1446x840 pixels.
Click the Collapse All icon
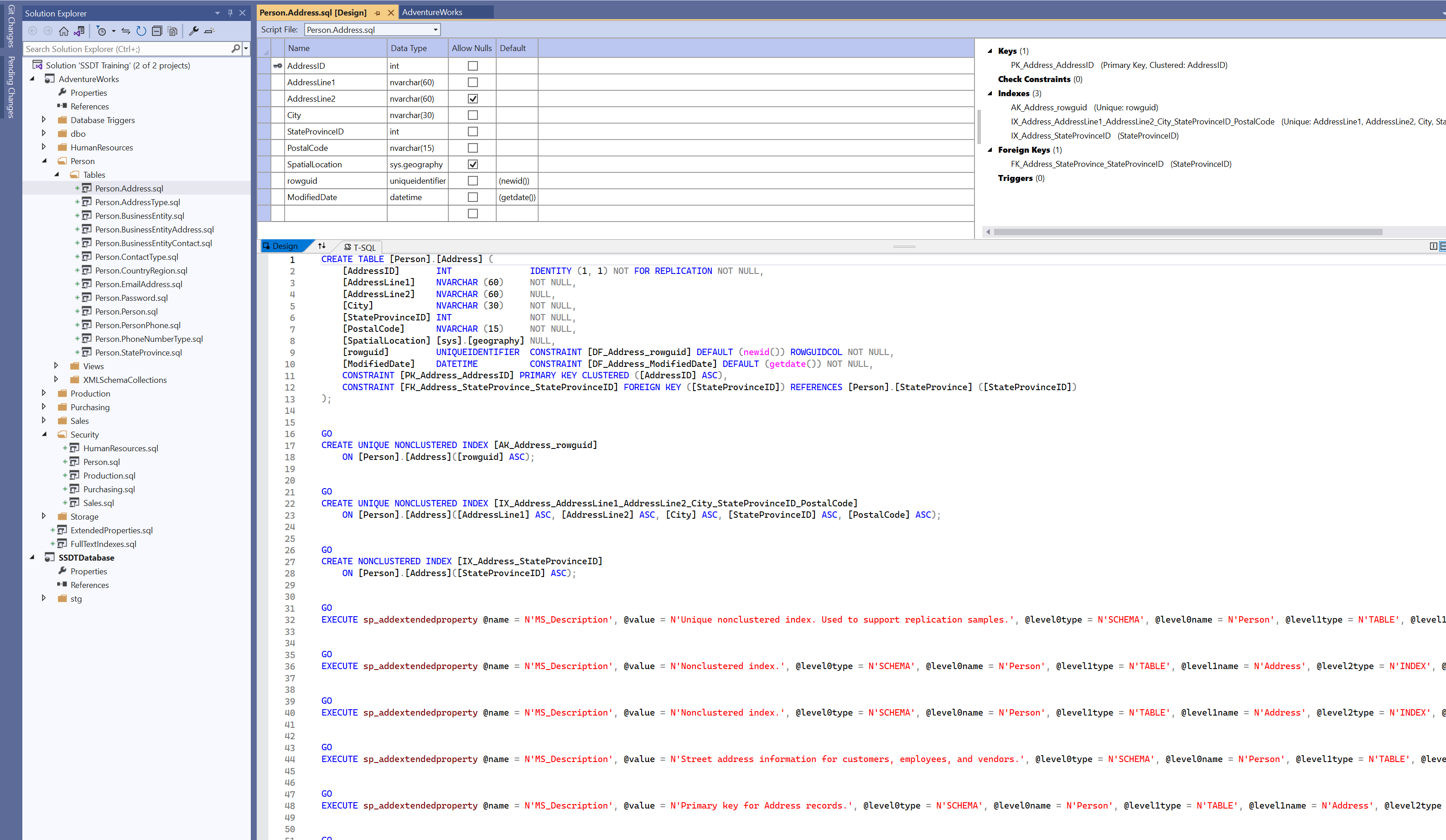coord(157,31)
